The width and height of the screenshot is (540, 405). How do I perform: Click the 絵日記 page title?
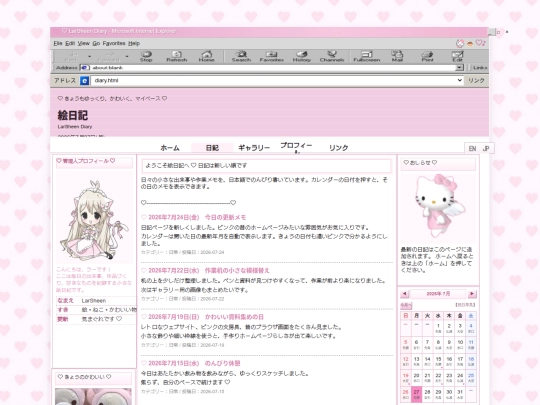click(x=73, y=115)
